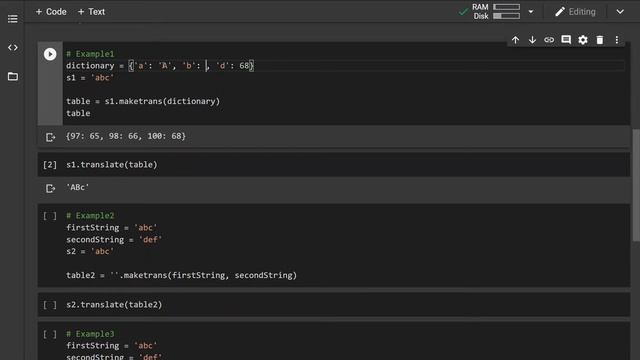Open more cell actions three-dot menu
Screen dimensions: 640x360
(x=617, y=40)
